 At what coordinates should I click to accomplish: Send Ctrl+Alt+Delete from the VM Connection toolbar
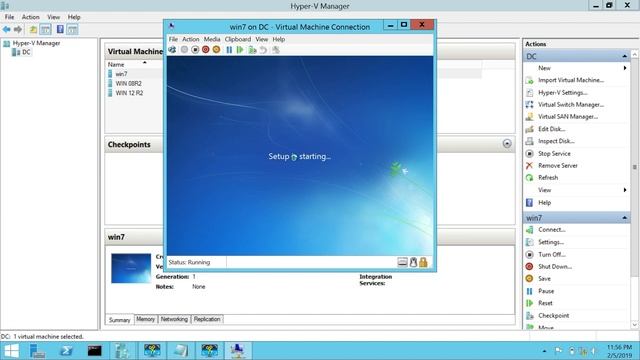(x=172, y=50)
